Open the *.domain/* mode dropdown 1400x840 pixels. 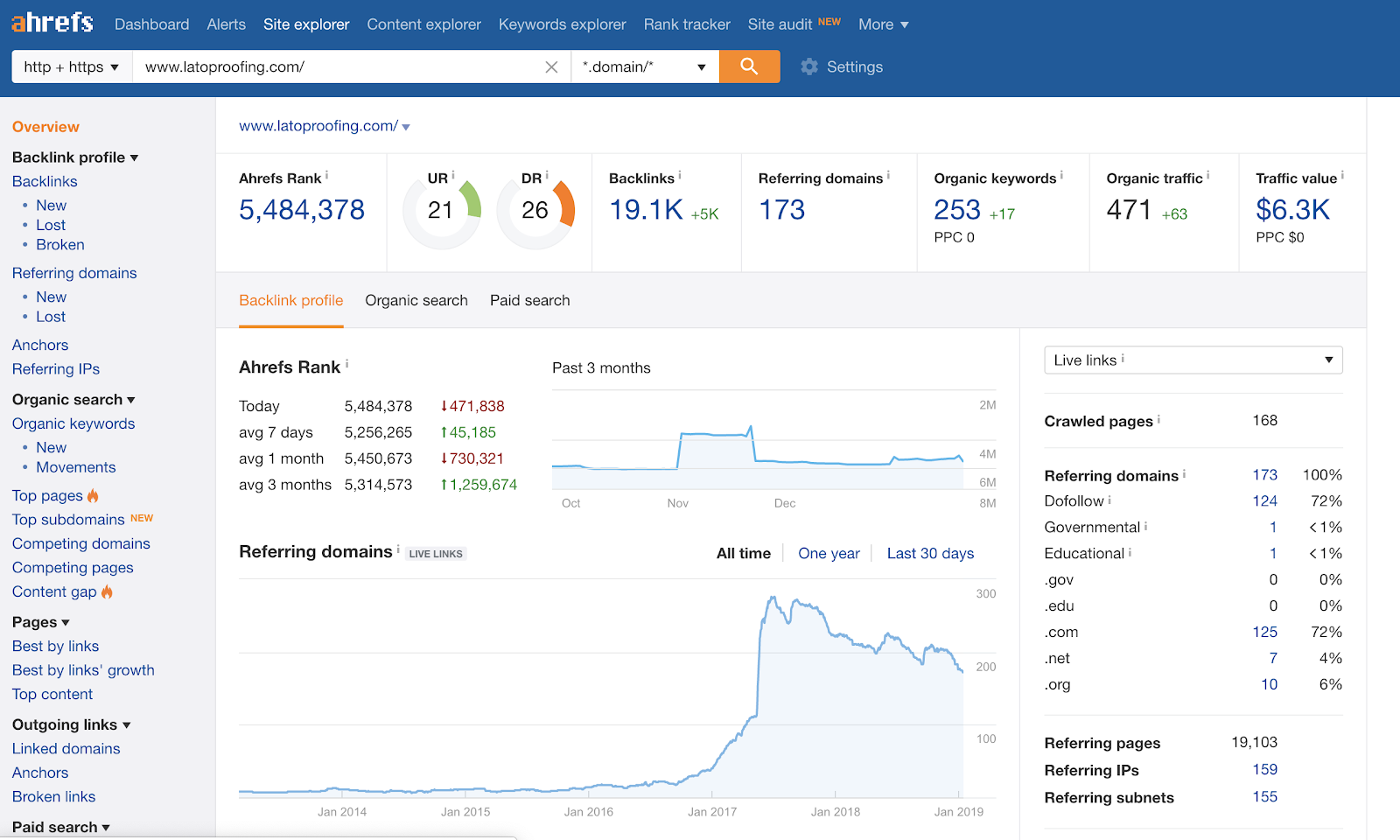pos(645,66)
